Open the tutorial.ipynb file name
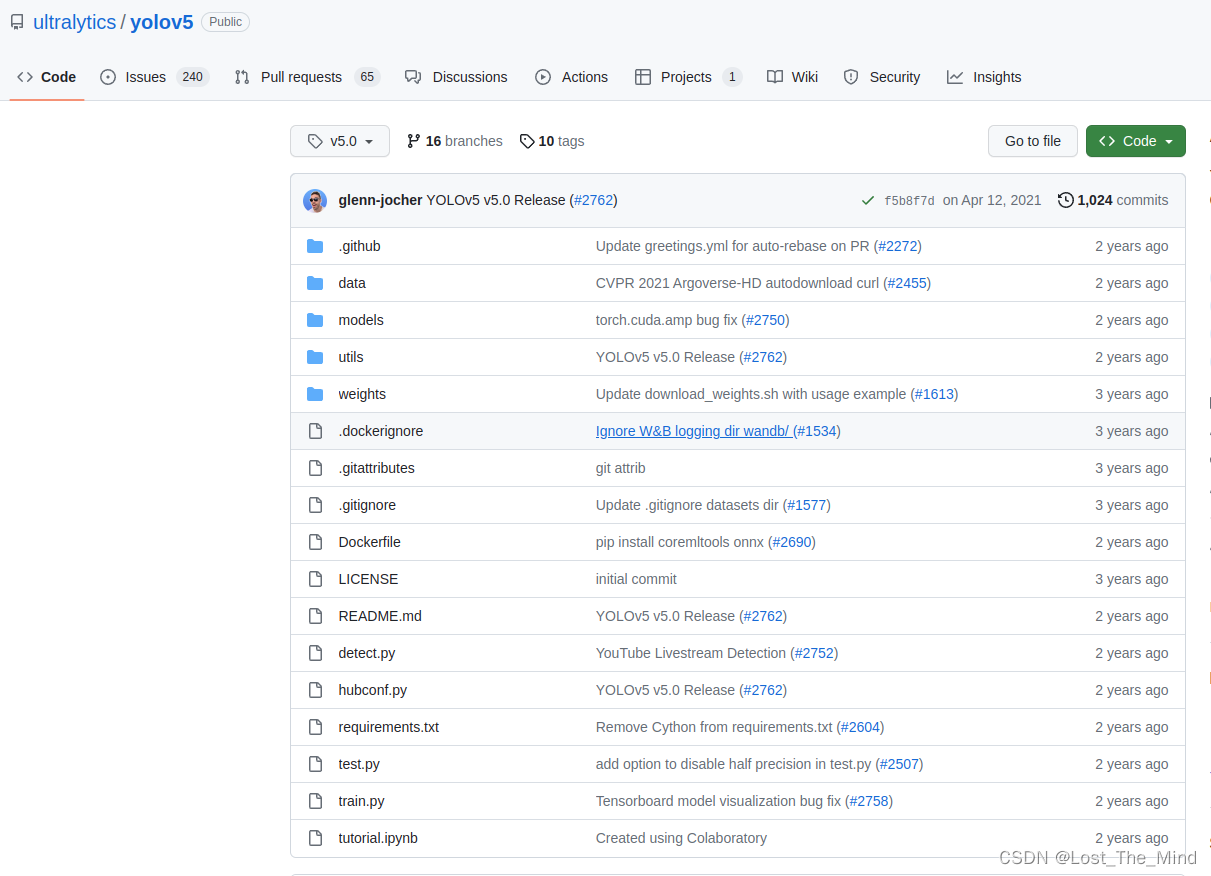This screenshot has width=1211, height=876. point(378,838)
